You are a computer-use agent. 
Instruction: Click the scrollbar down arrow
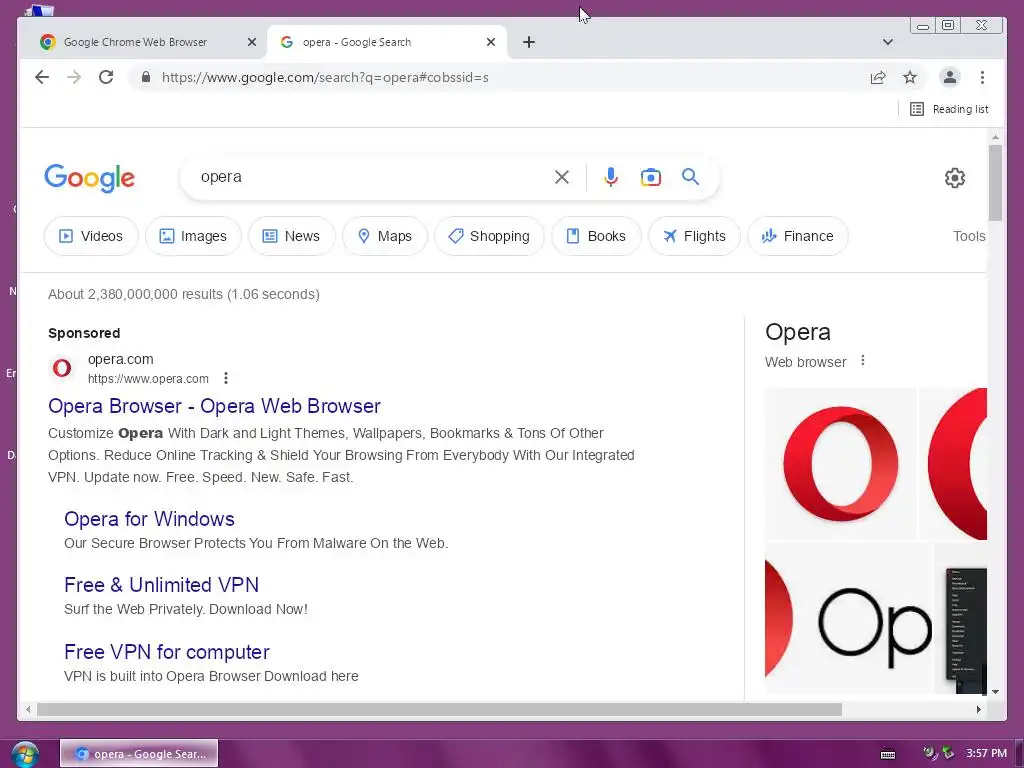[995, 692]
